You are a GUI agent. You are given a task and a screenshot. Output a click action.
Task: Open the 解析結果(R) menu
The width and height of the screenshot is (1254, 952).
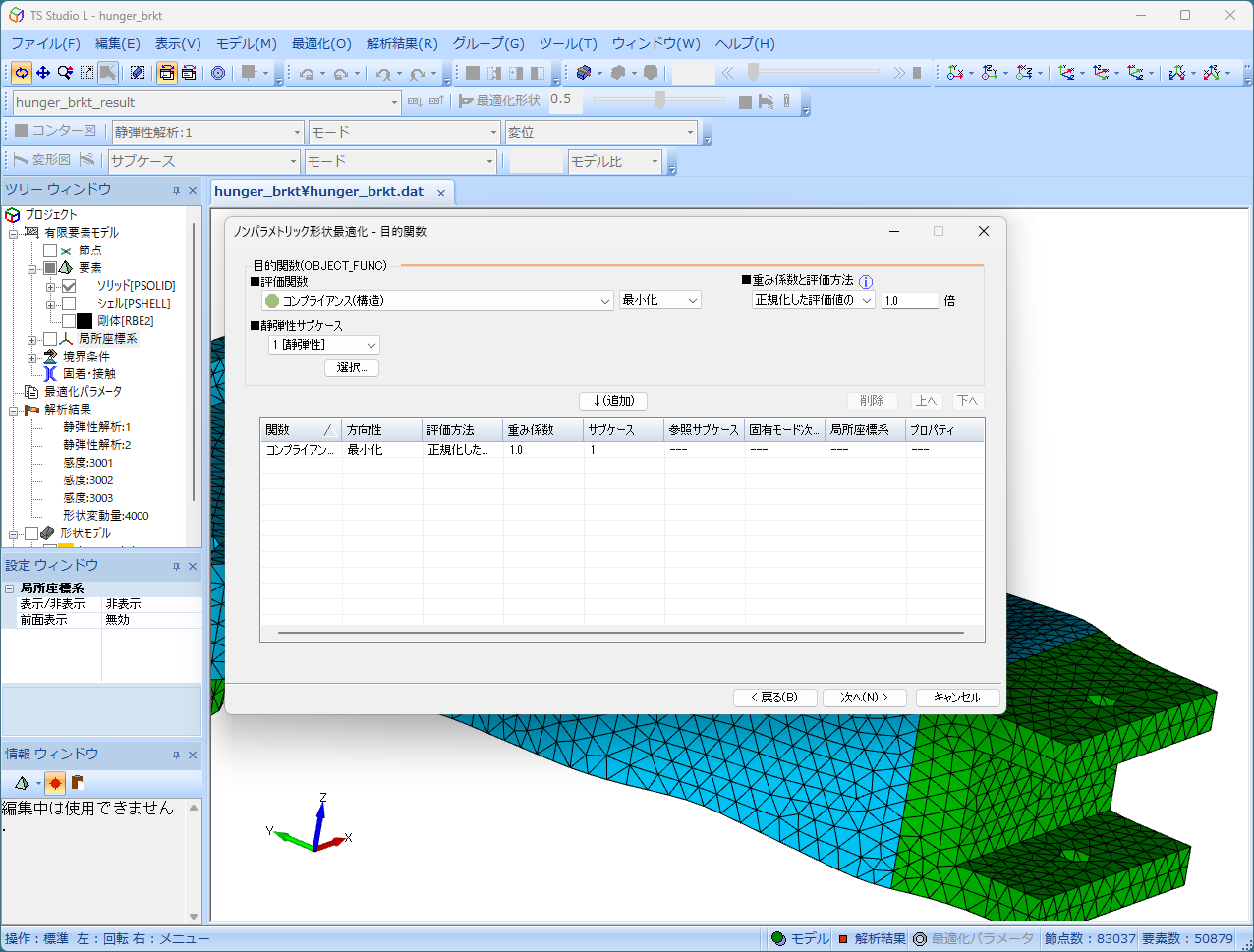point(402,44)
